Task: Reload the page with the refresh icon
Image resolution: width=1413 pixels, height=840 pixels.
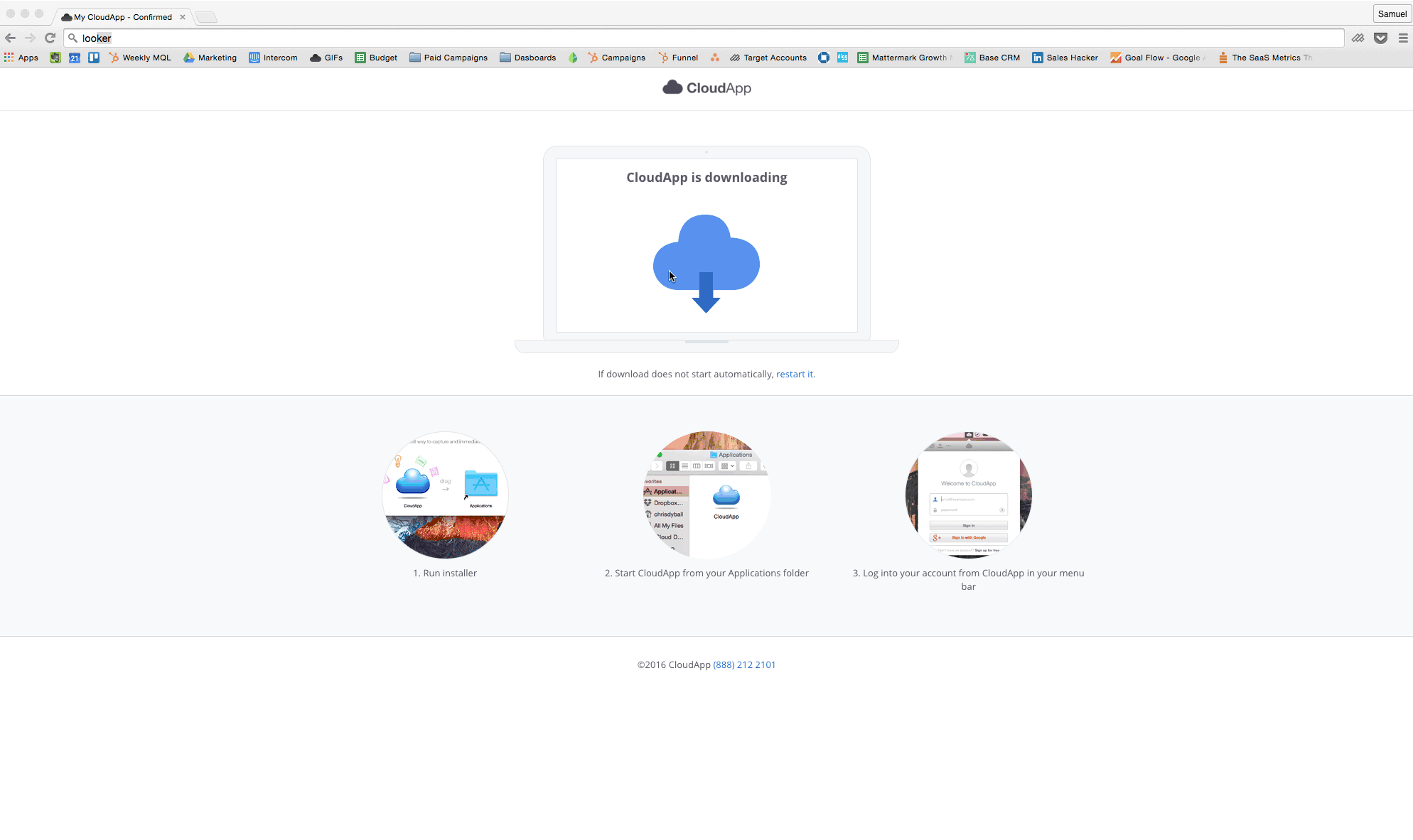Action: tap(50, 38)
